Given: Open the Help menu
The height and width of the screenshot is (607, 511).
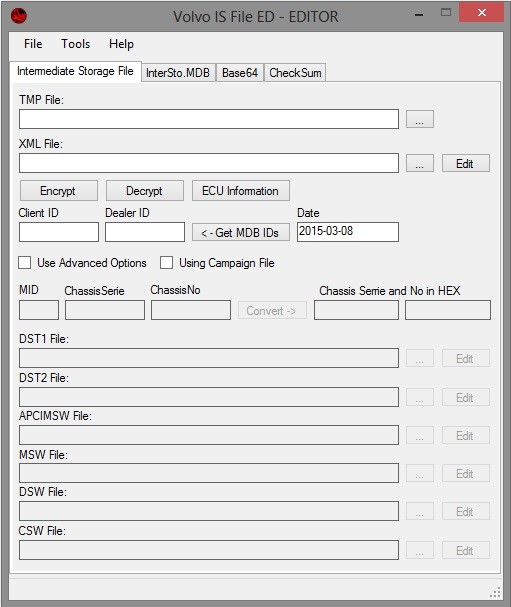Looking at the screenshot, I should pos(121,44).
